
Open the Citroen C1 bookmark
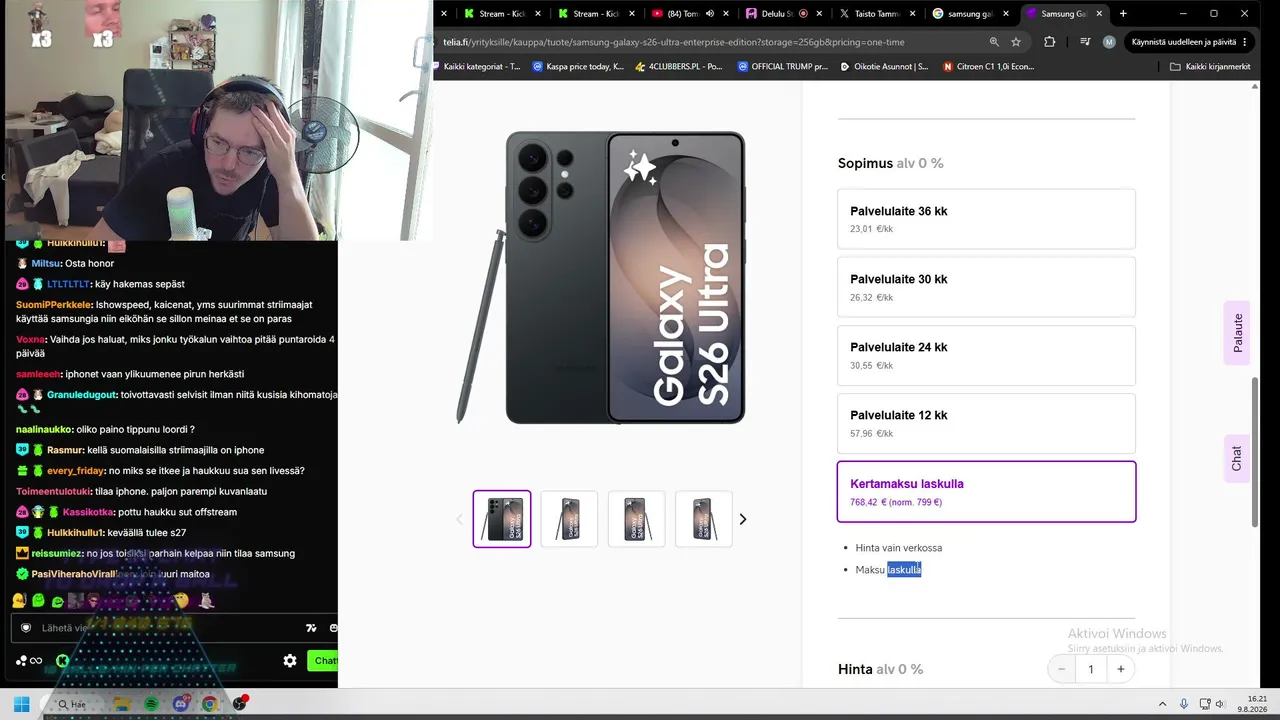click(x=989, y=67)
